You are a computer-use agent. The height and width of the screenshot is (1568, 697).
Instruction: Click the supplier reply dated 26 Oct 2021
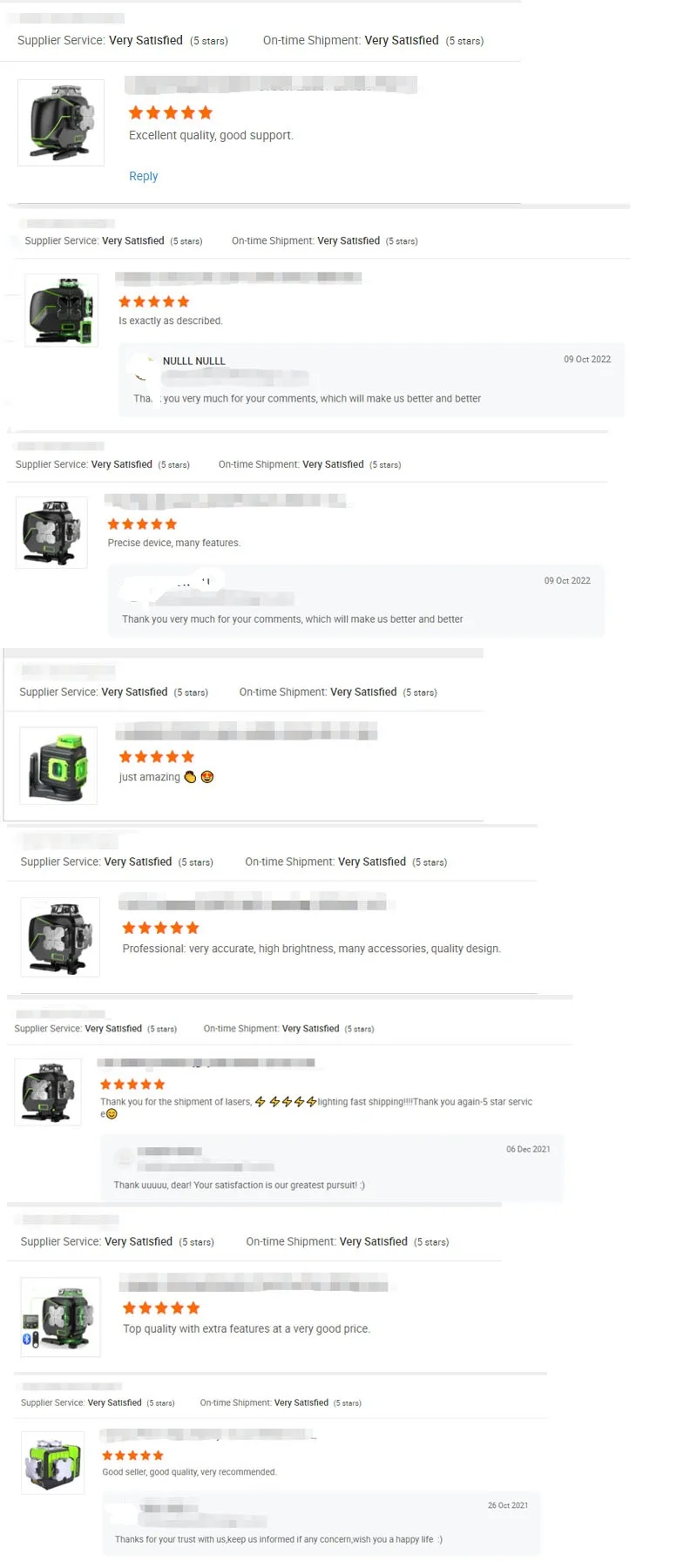(x=321, y=1524)
